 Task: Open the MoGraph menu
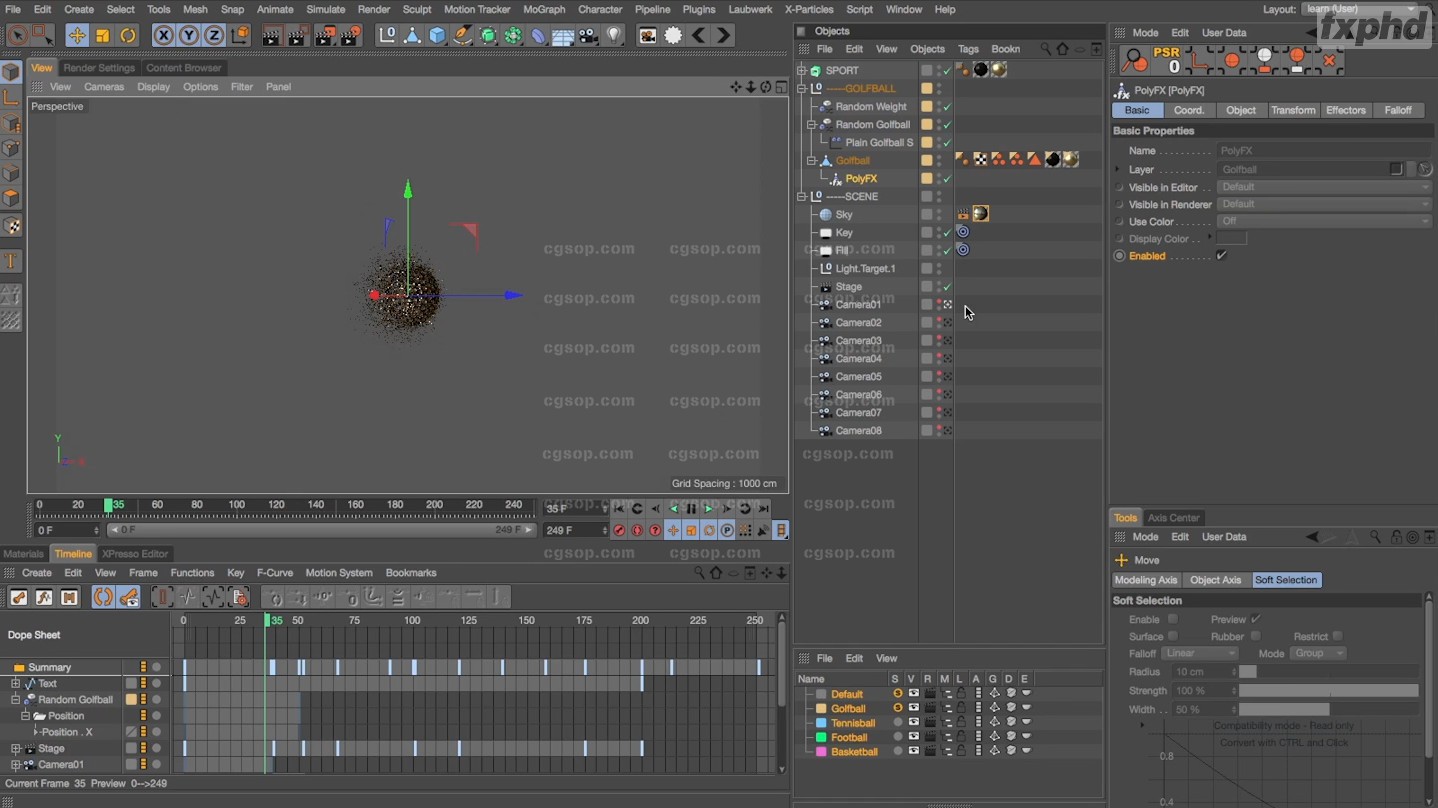coord(544,9)
